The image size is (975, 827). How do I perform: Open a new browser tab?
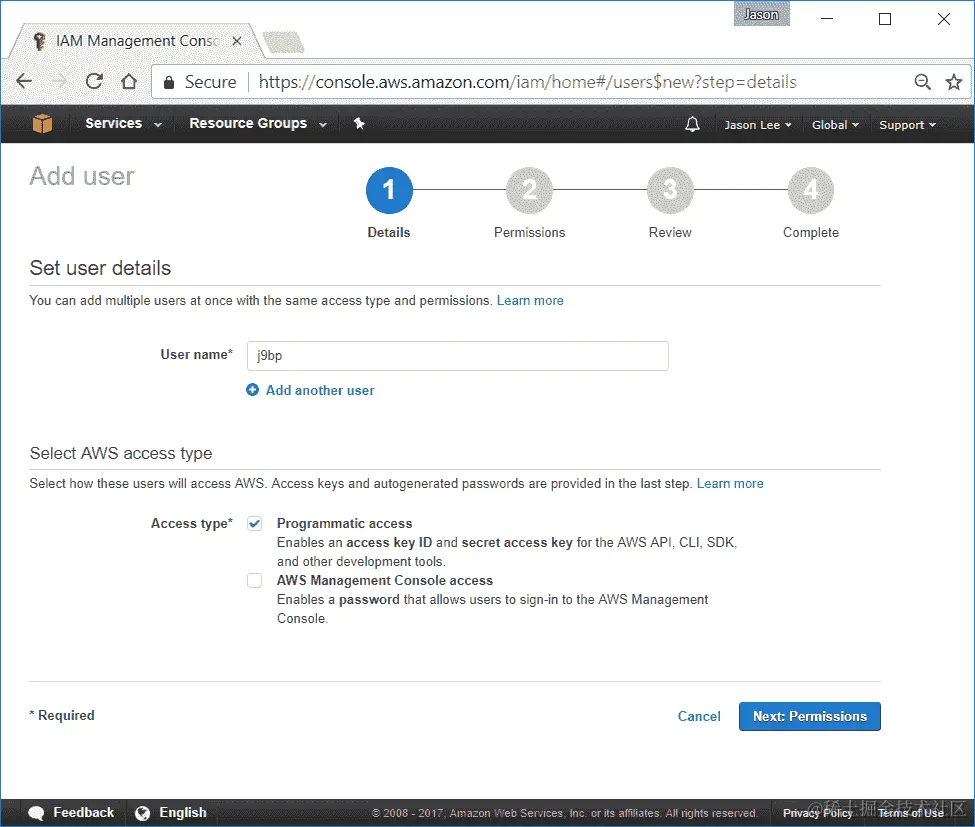point(283,42)
